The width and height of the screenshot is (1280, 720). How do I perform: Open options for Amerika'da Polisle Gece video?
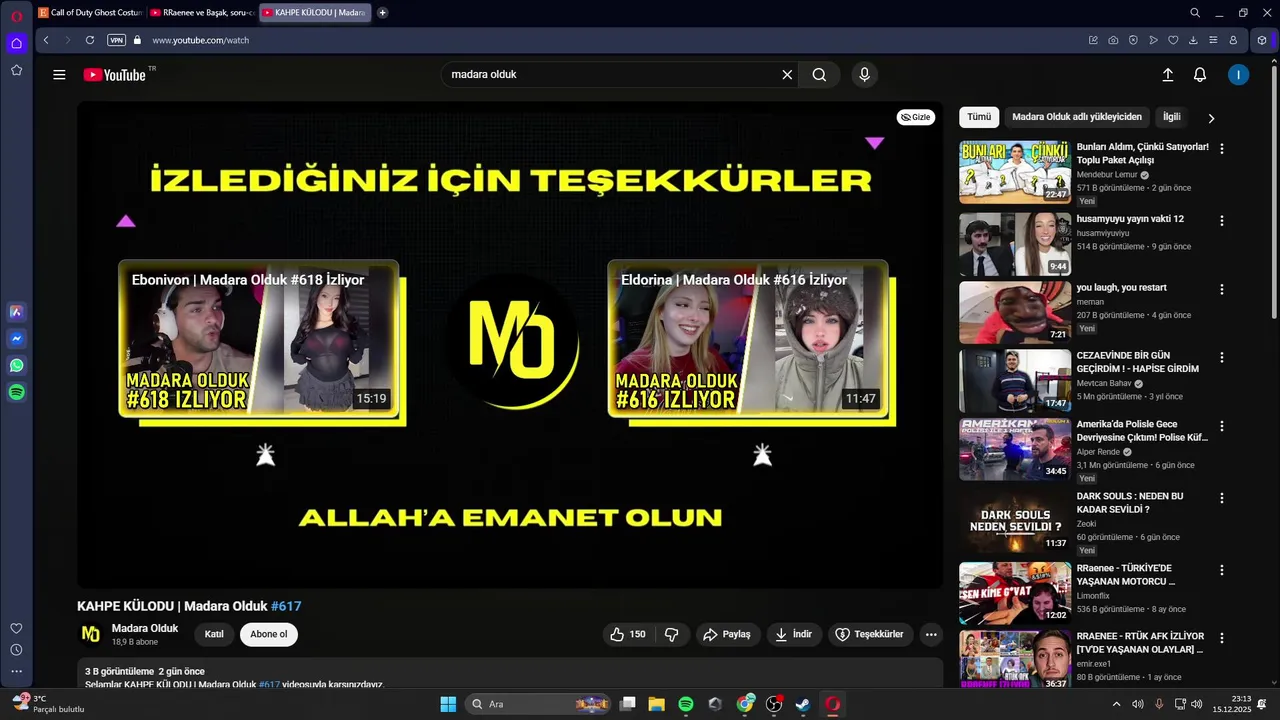click(1221, 426)
